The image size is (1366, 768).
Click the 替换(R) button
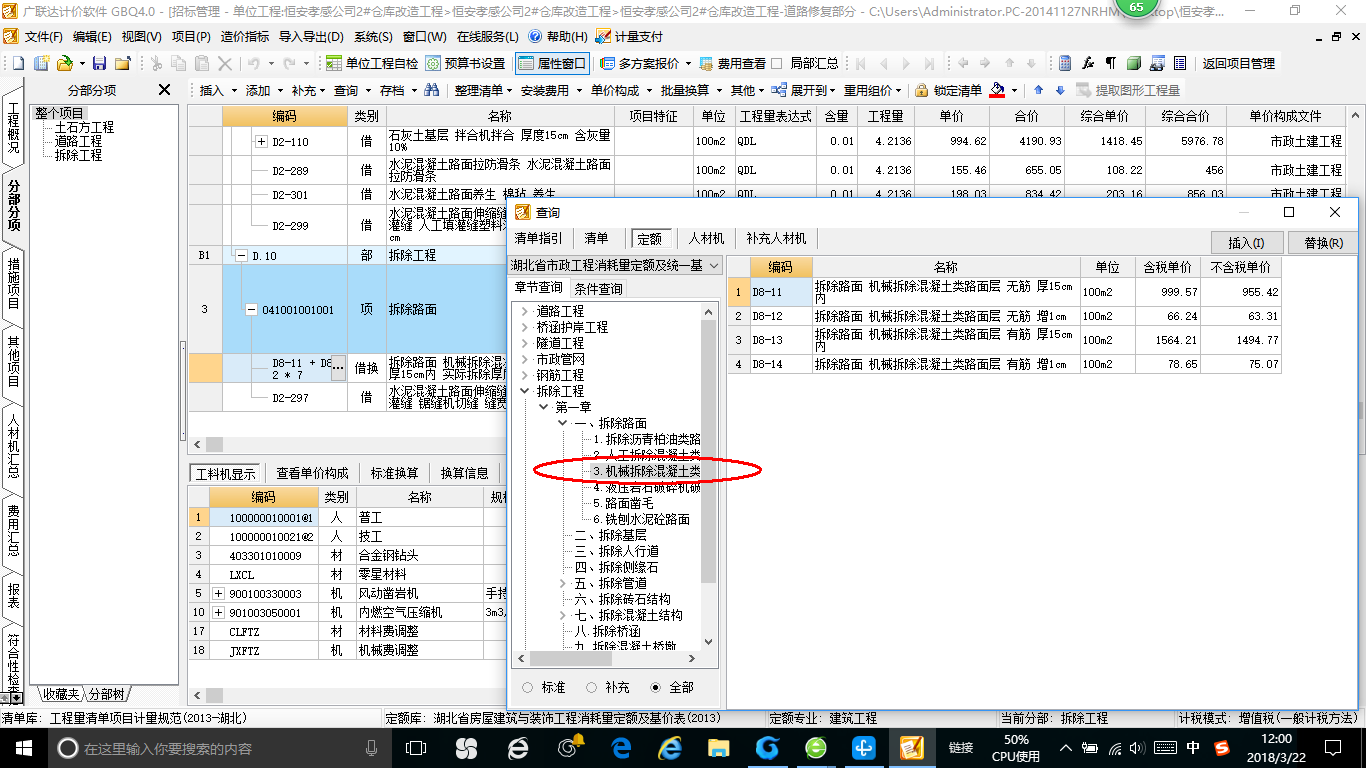pyautogui.click(x=1322, y=243)
